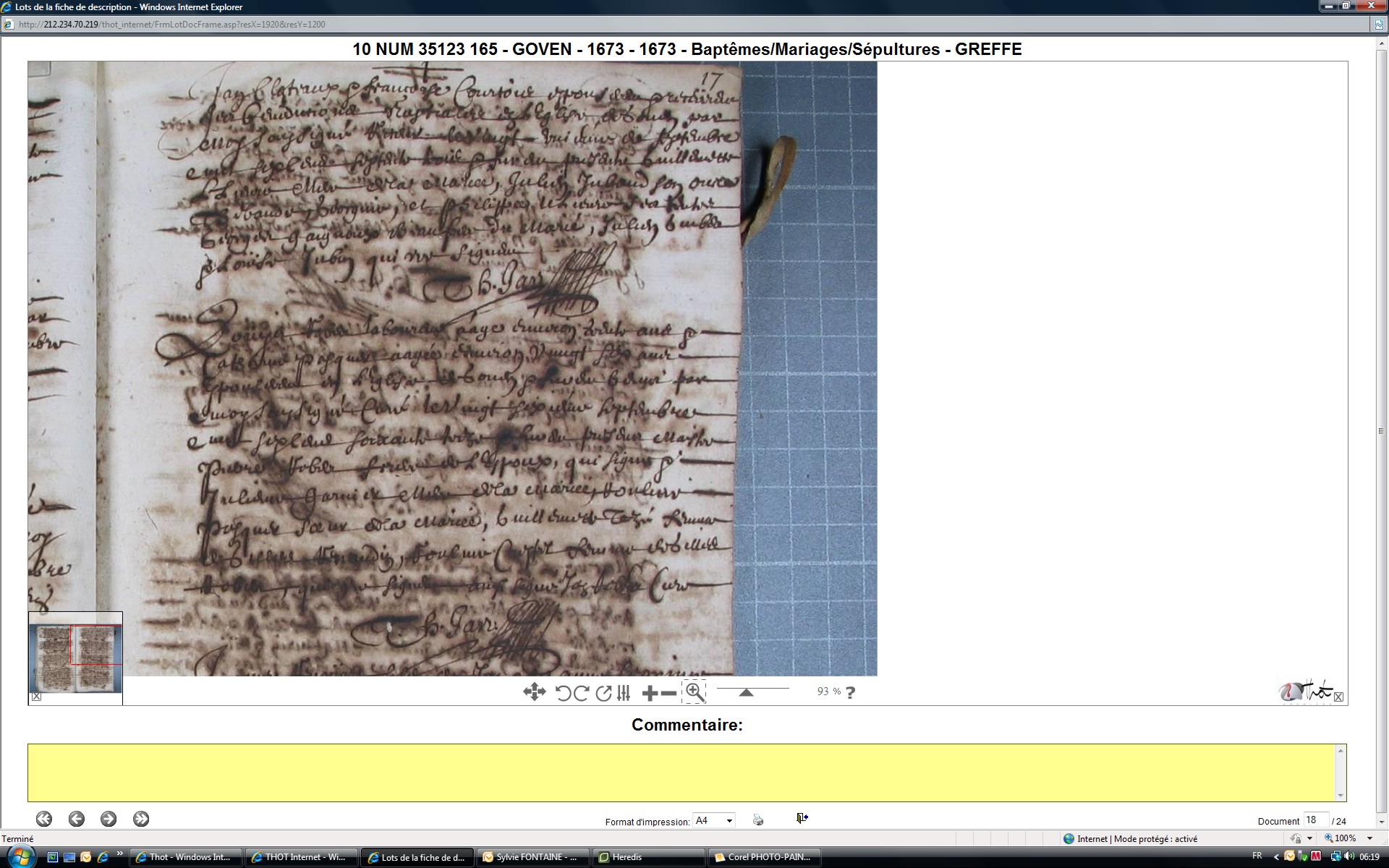Viewport: 1389px width, 868px height.
Task: Print the document with printer icon
Action: (x=757, y=820)
